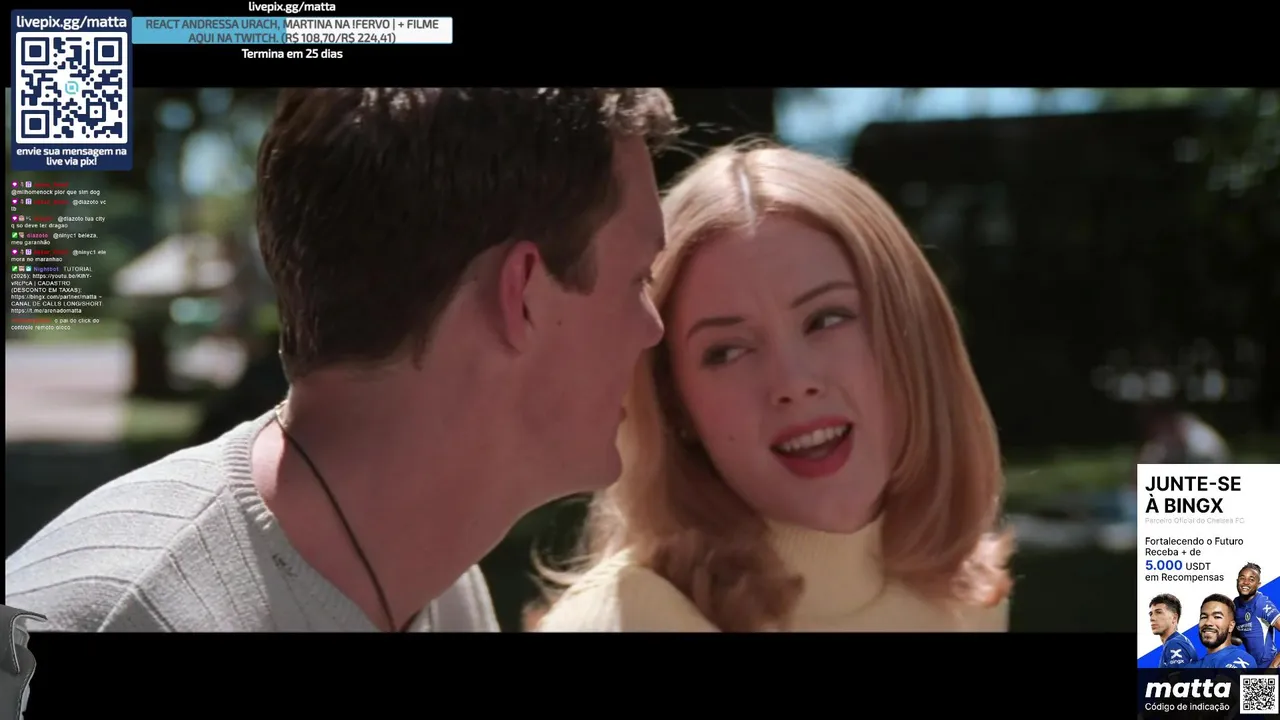This screenshot has width=1280, height=720.
Task: Click the BingX ad players image
Action: (x=1208, y=617)
